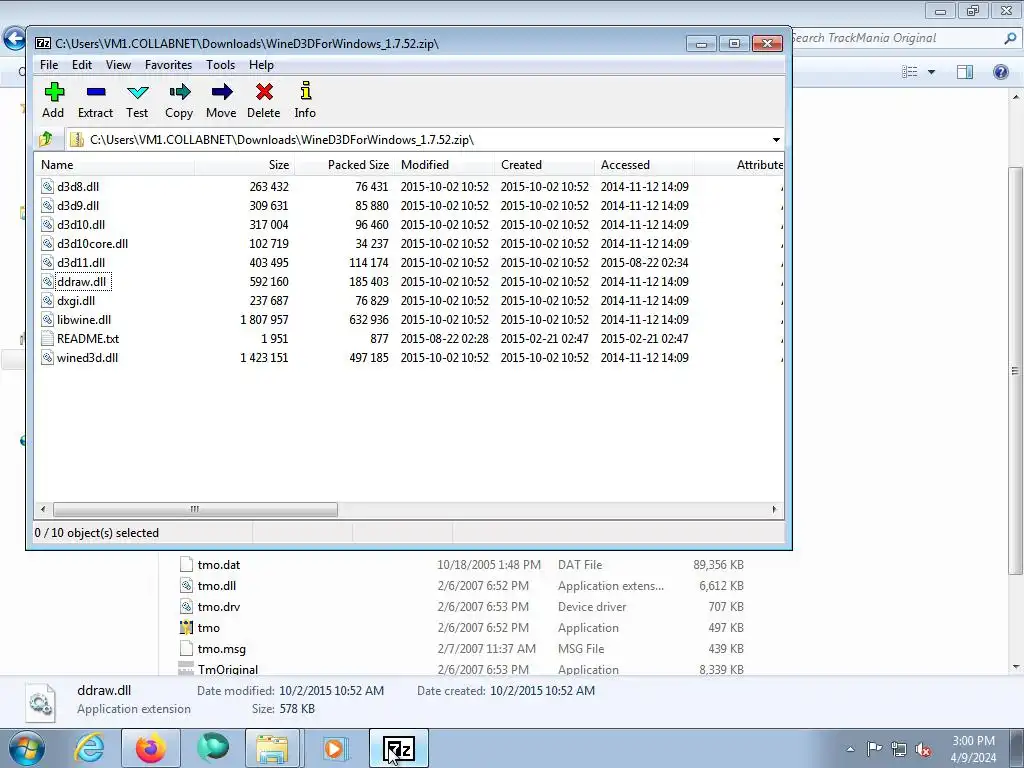
Task: Select the d3d10core.dll file name
Action: point(92,244)
